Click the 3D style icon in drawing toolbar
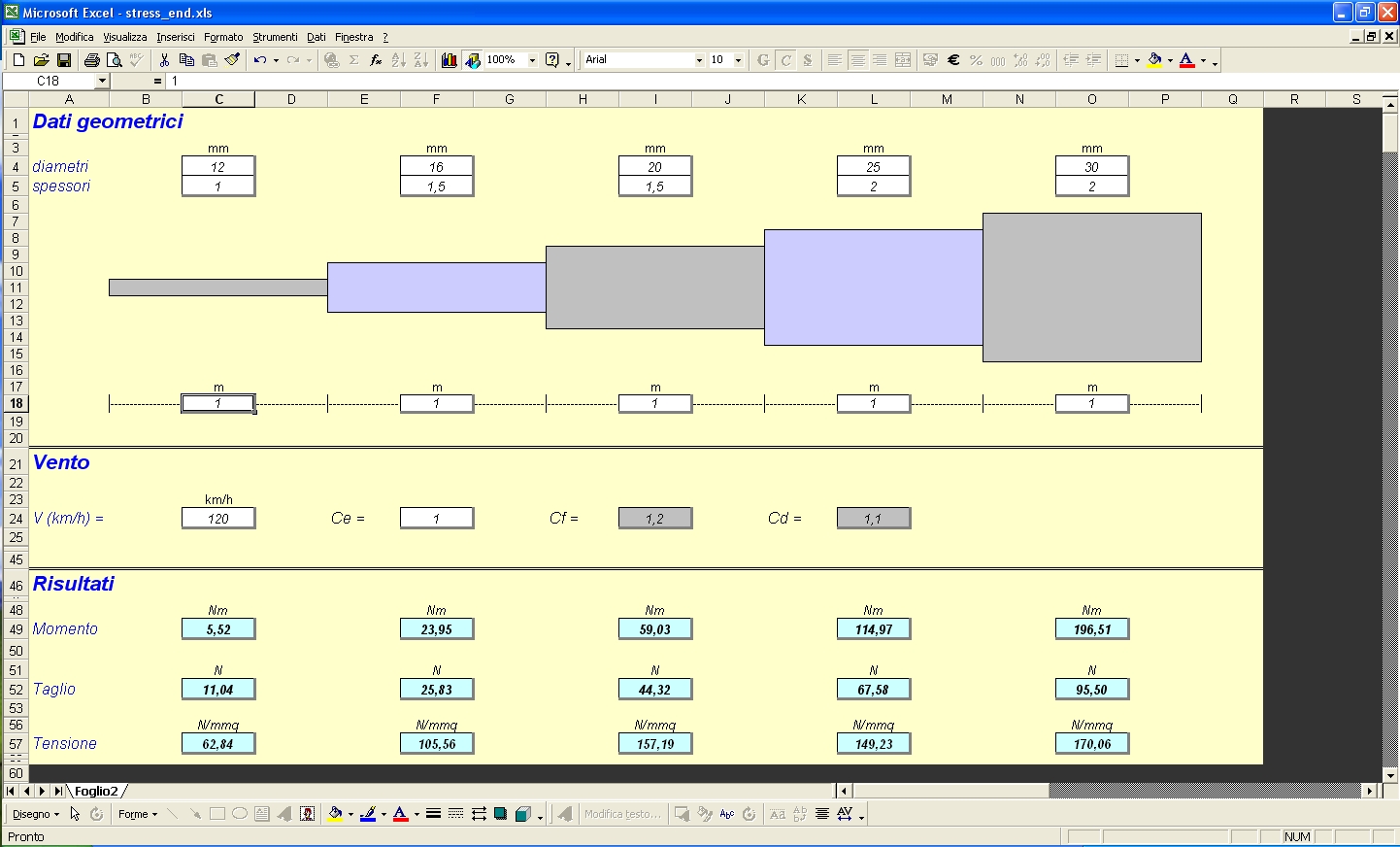 (x=523, y=814)
